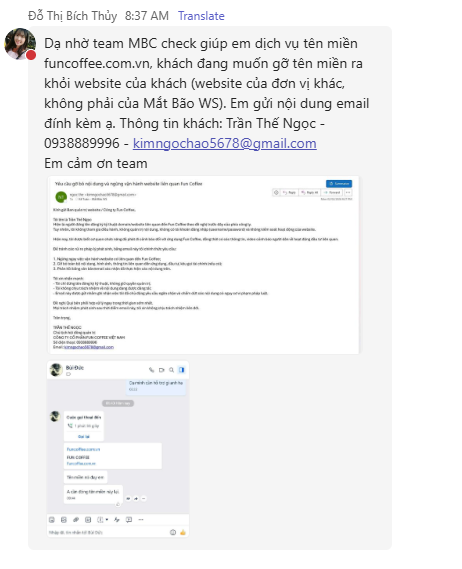Click the sender name Đỗ Thị Bích Thủy
The width and height of the screenshot is (462, 569).
(x=73, y=16)
